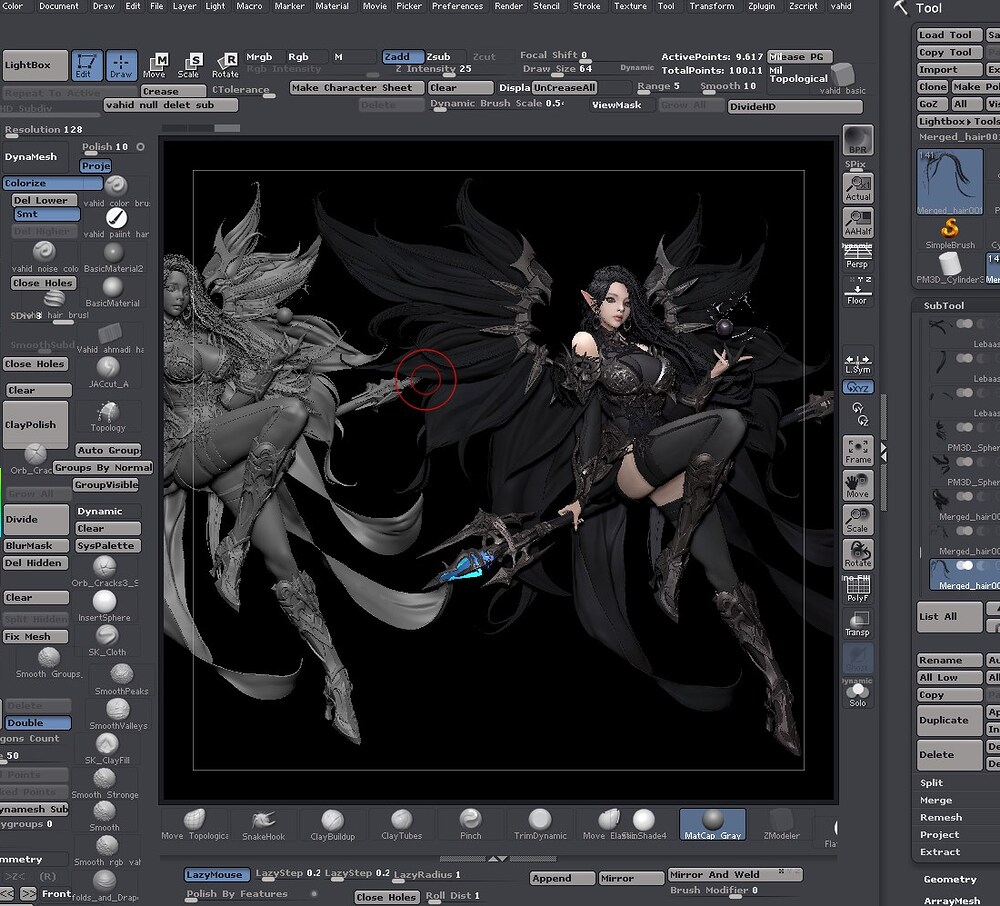
Task: Choose the SK_Cloth brush
Action: 107,641
